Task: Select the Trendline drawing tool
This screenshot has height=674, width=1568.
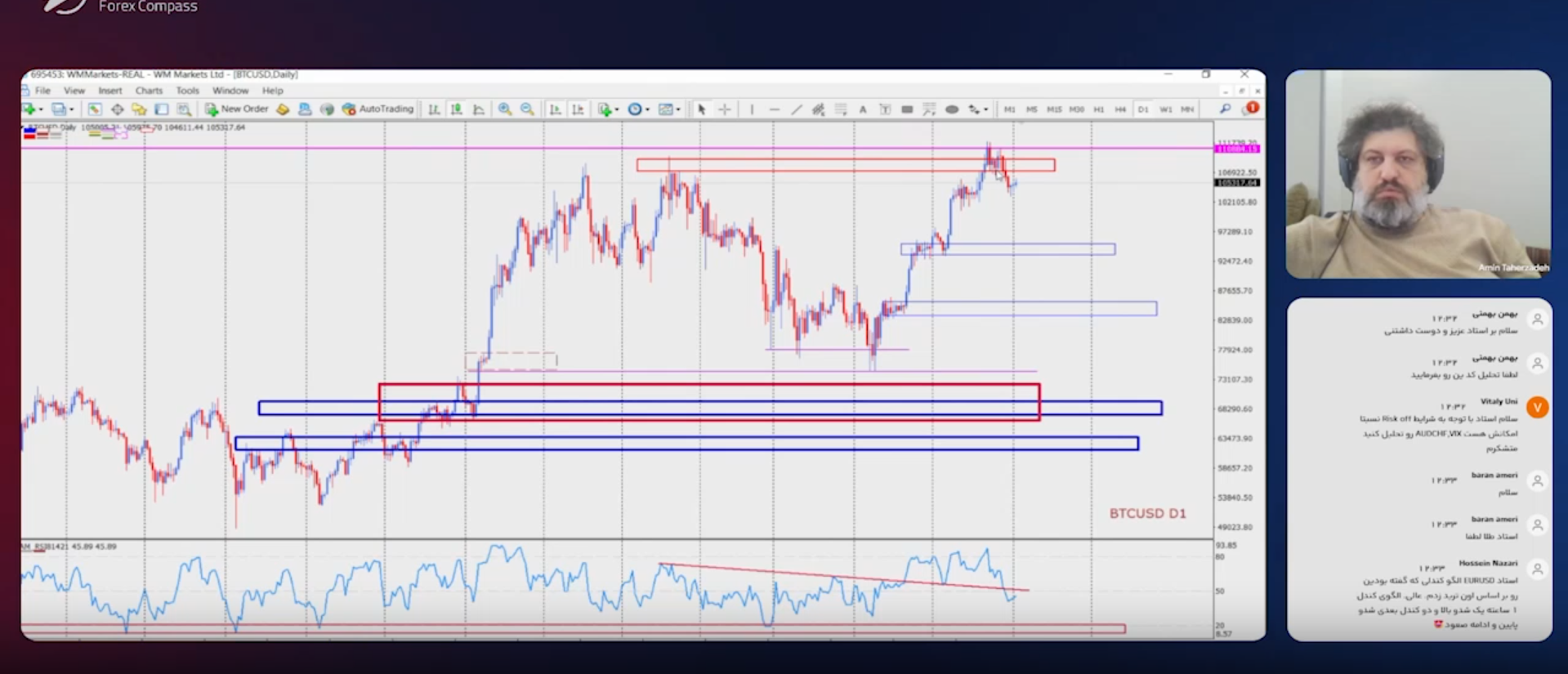Action: point(796,109)
